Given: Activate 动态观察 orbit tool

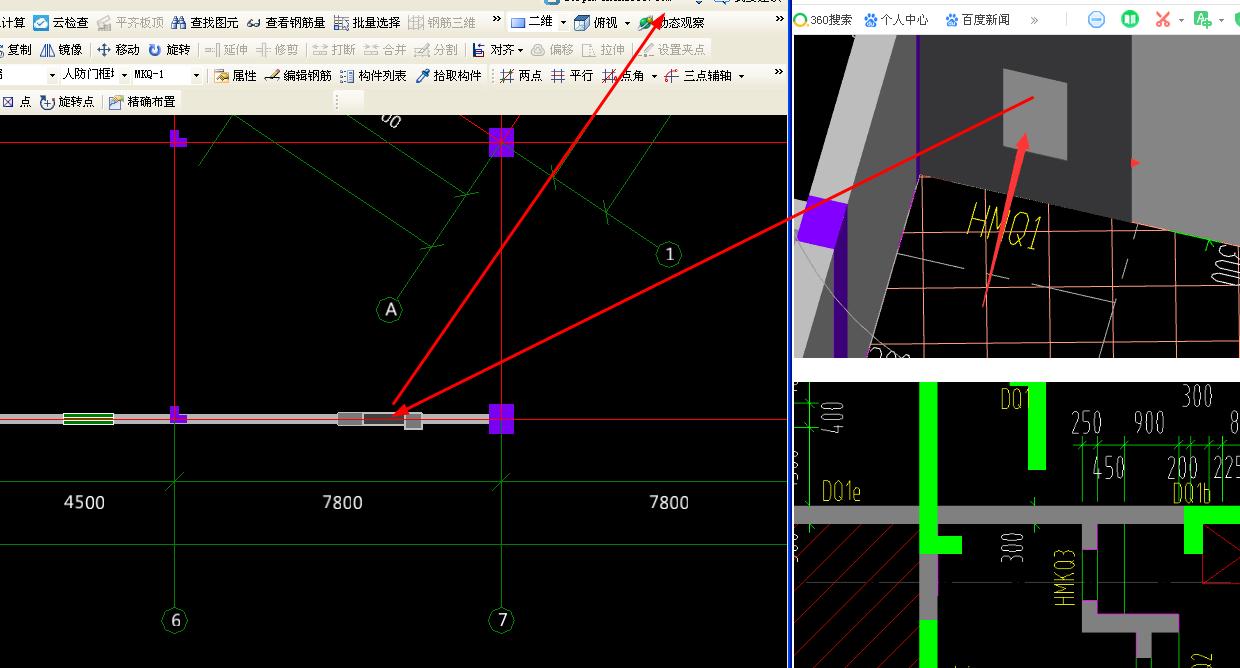Looking at the screenshot, I should tap(672, 22).
